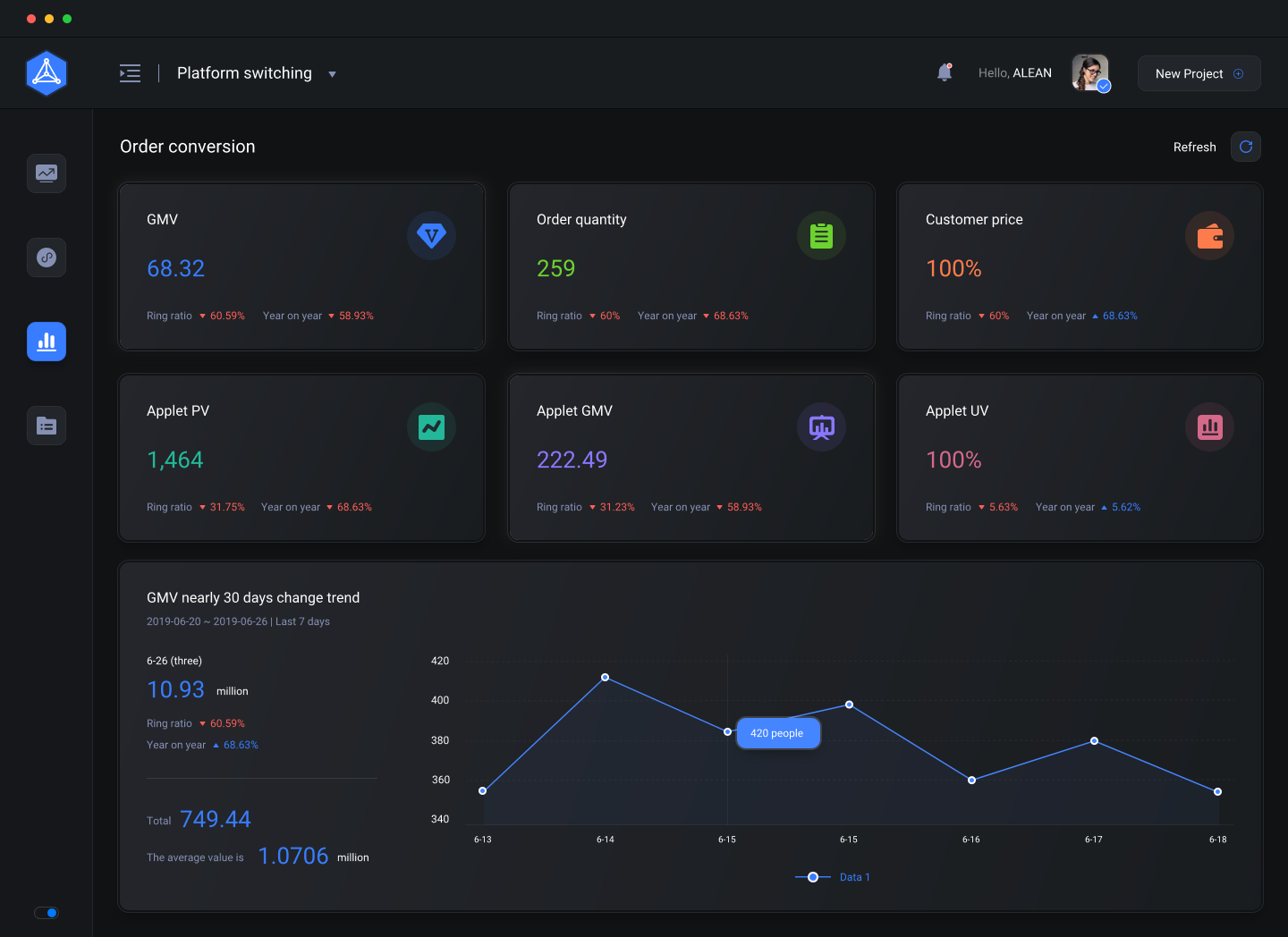Viewport: 1288px width, 937px height.
Task: Select Applet UV value 100%
Action: click(953, 460)
